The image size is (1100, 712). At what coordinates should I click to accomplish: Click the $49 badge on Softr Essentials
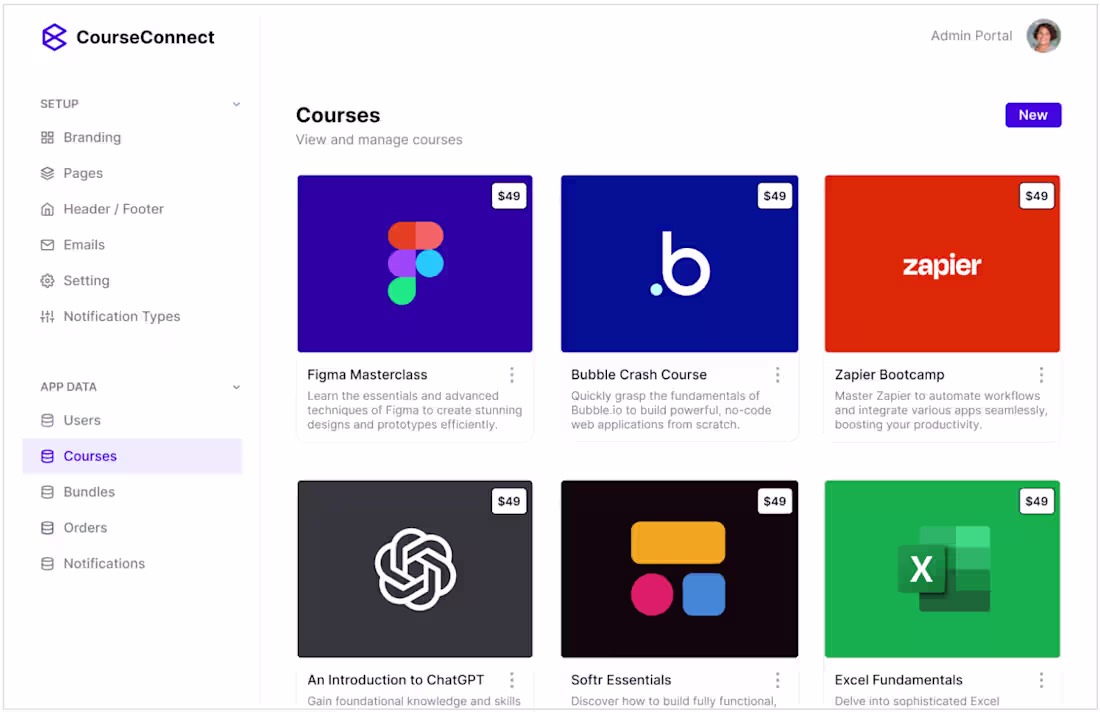(x=774, y=501)
